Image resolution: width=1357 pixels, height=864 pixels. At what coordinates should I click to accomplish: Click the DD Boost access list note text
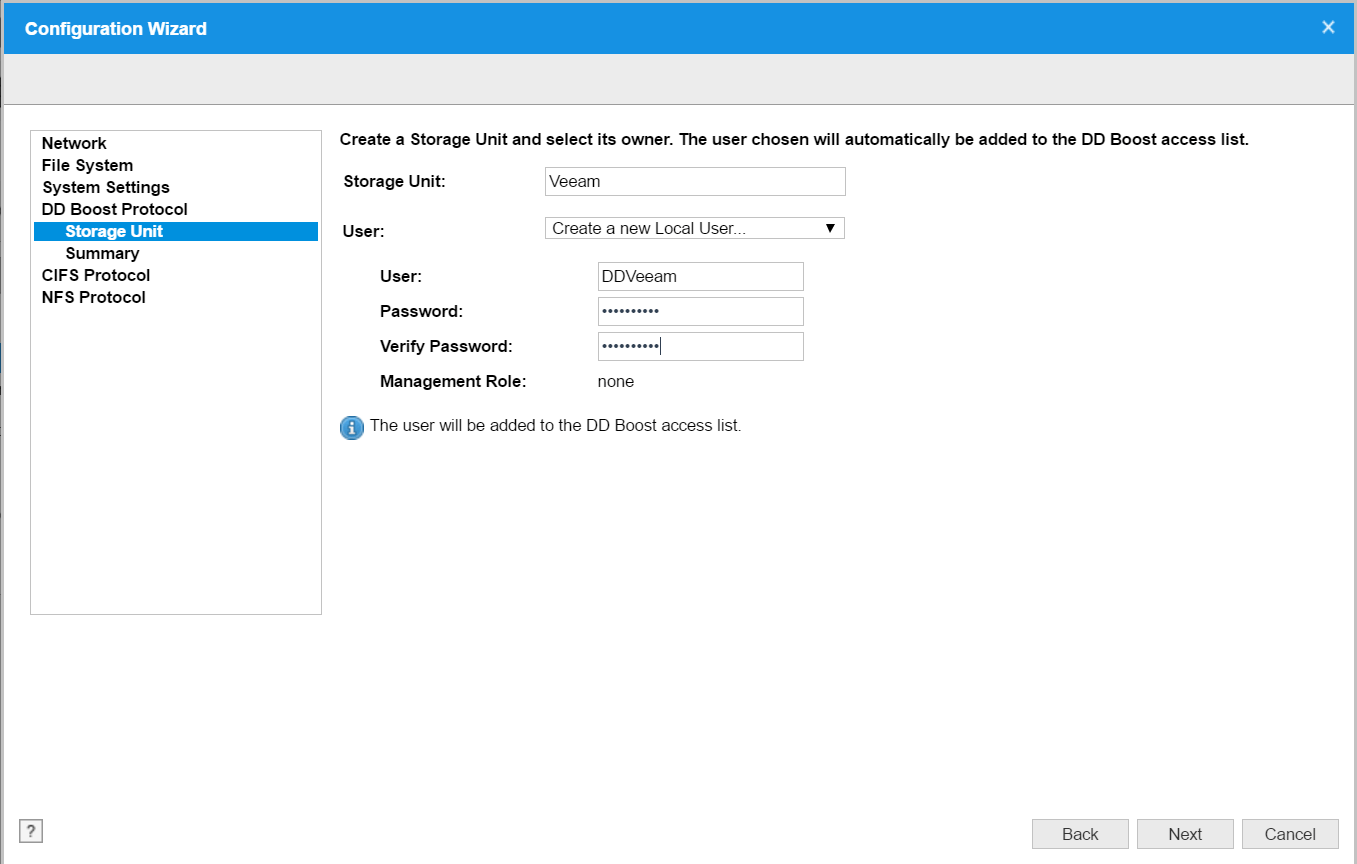[x=555, y=425]
